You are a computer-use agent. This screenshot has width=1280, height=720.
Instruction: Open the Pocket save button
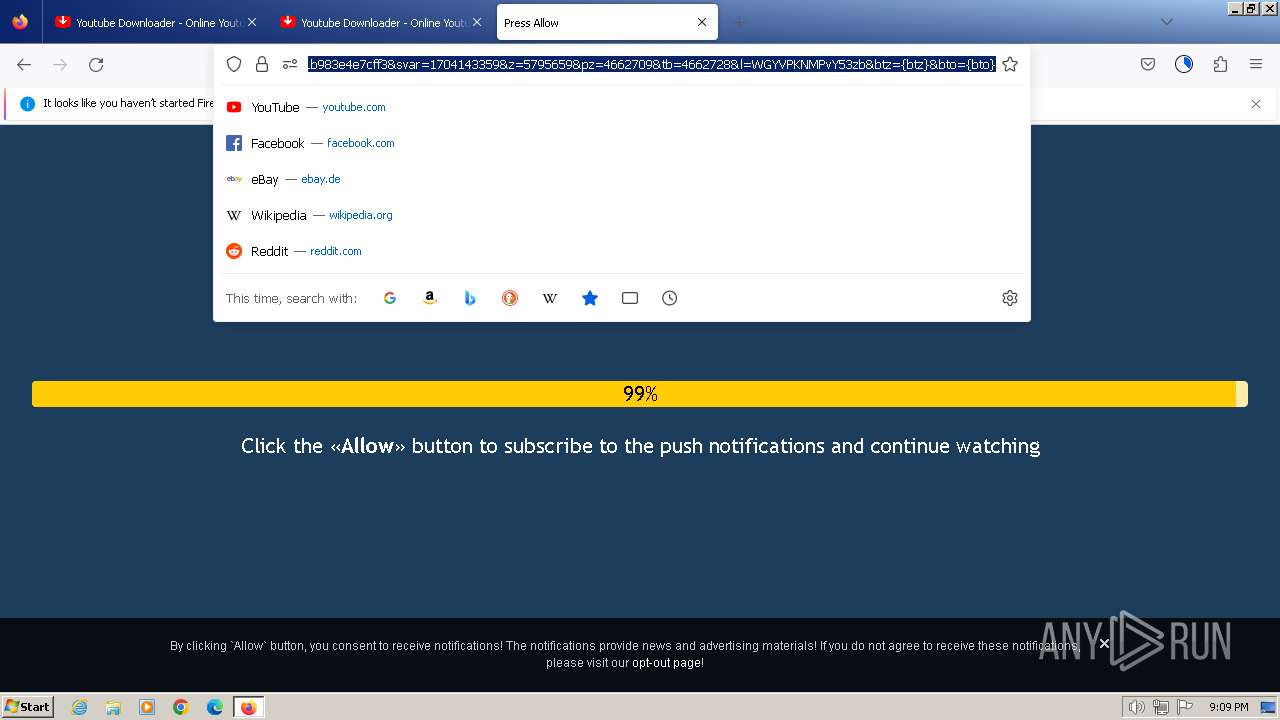click(1148, 64)
